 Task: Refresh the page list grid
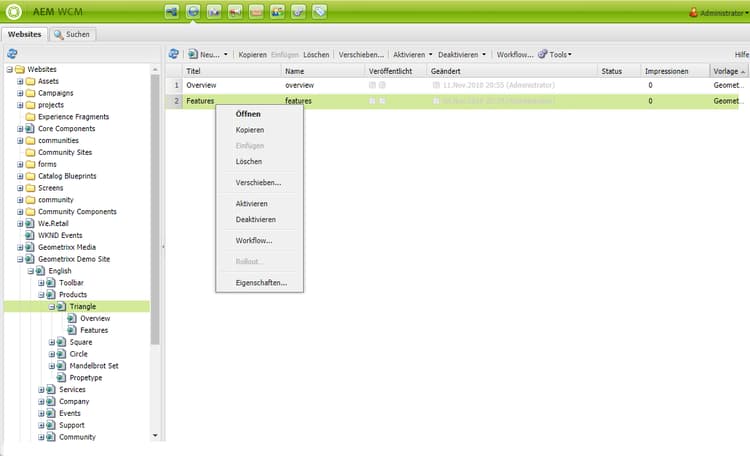[x=174, y=54]
